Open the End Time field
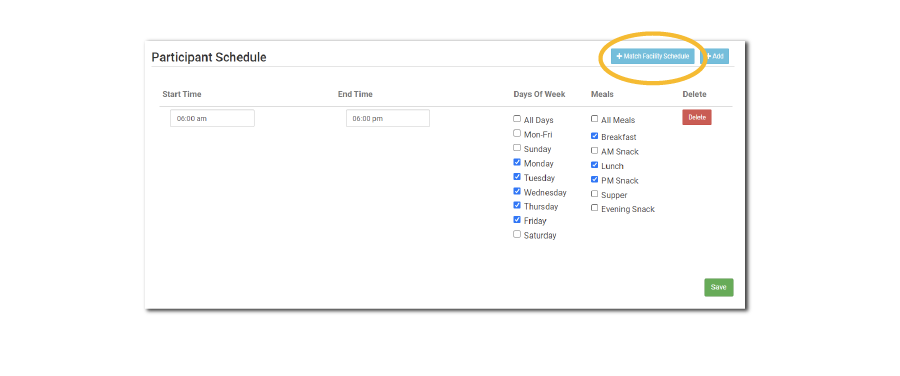 click(x=388, y=118)
